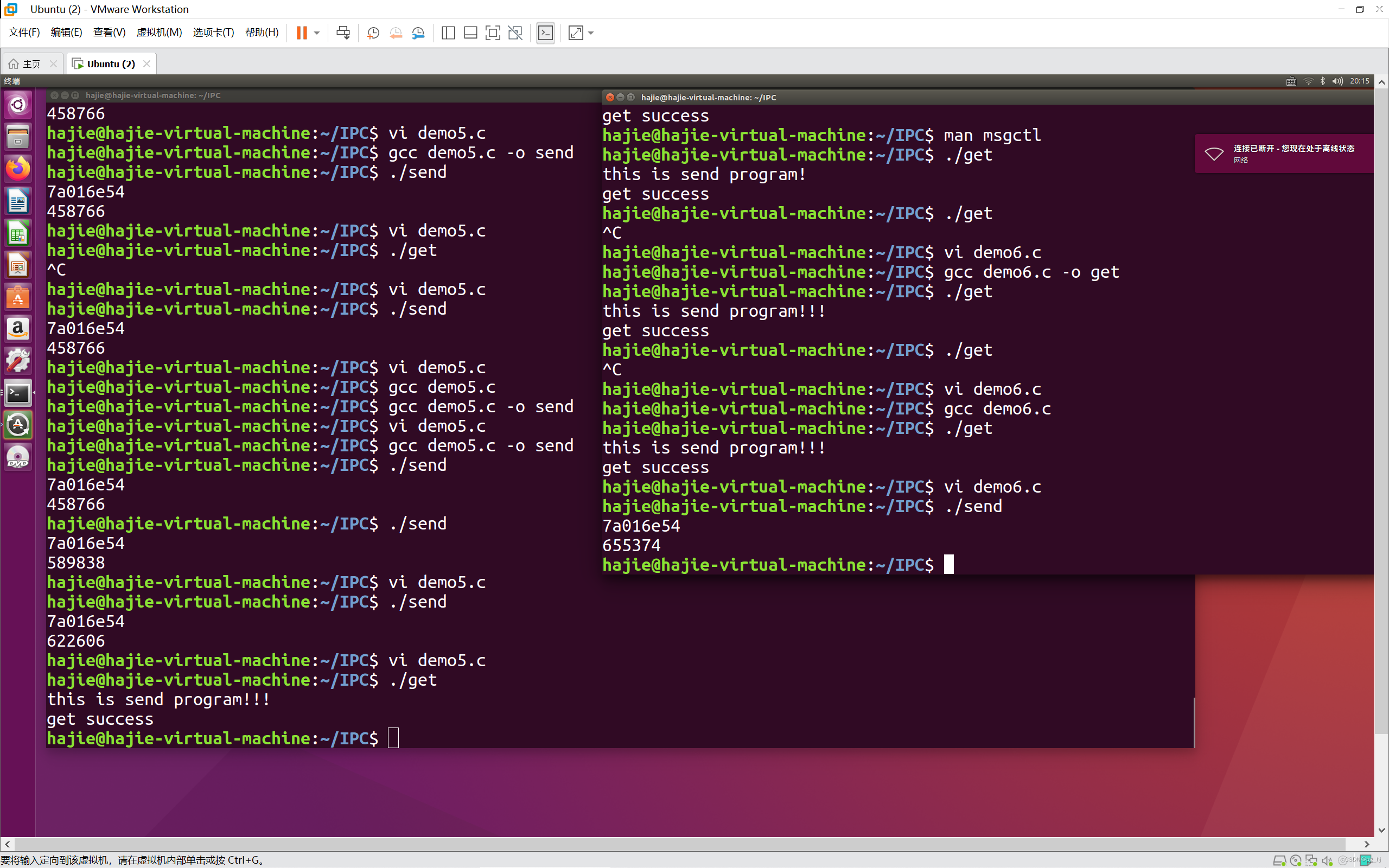Click the scroll up arrow on right
This screenshot has width=1389, height=868.
pyautogui.click(x=1381, y=82)
